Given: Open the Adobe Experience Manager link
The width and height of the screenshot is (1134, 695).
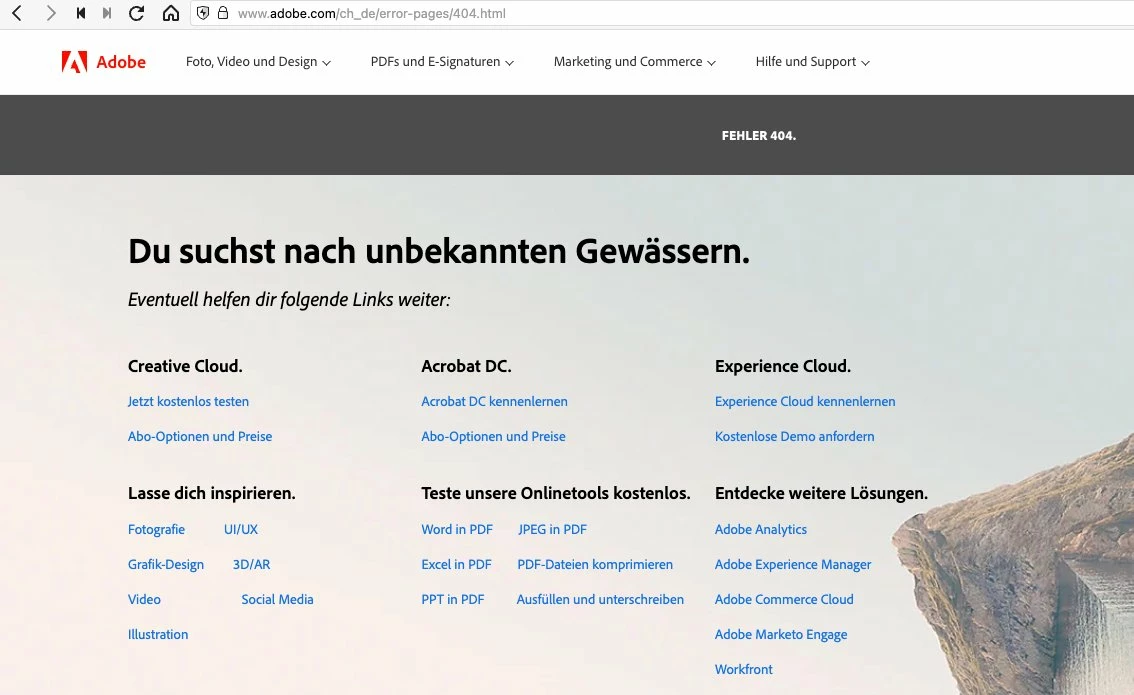Looking at the screenshot, I should coord(793,564).
